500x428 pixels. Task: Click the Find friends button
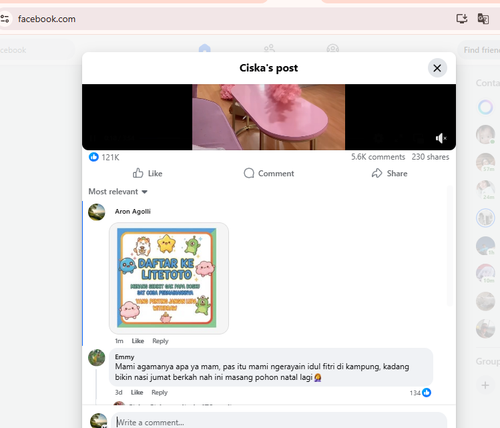coord(480,50)
